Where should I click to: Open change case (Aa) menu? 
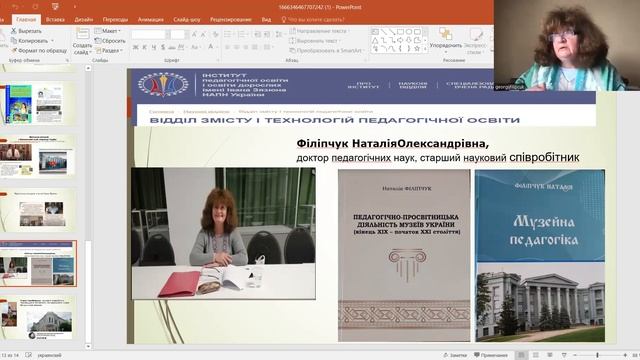[196, 47]
